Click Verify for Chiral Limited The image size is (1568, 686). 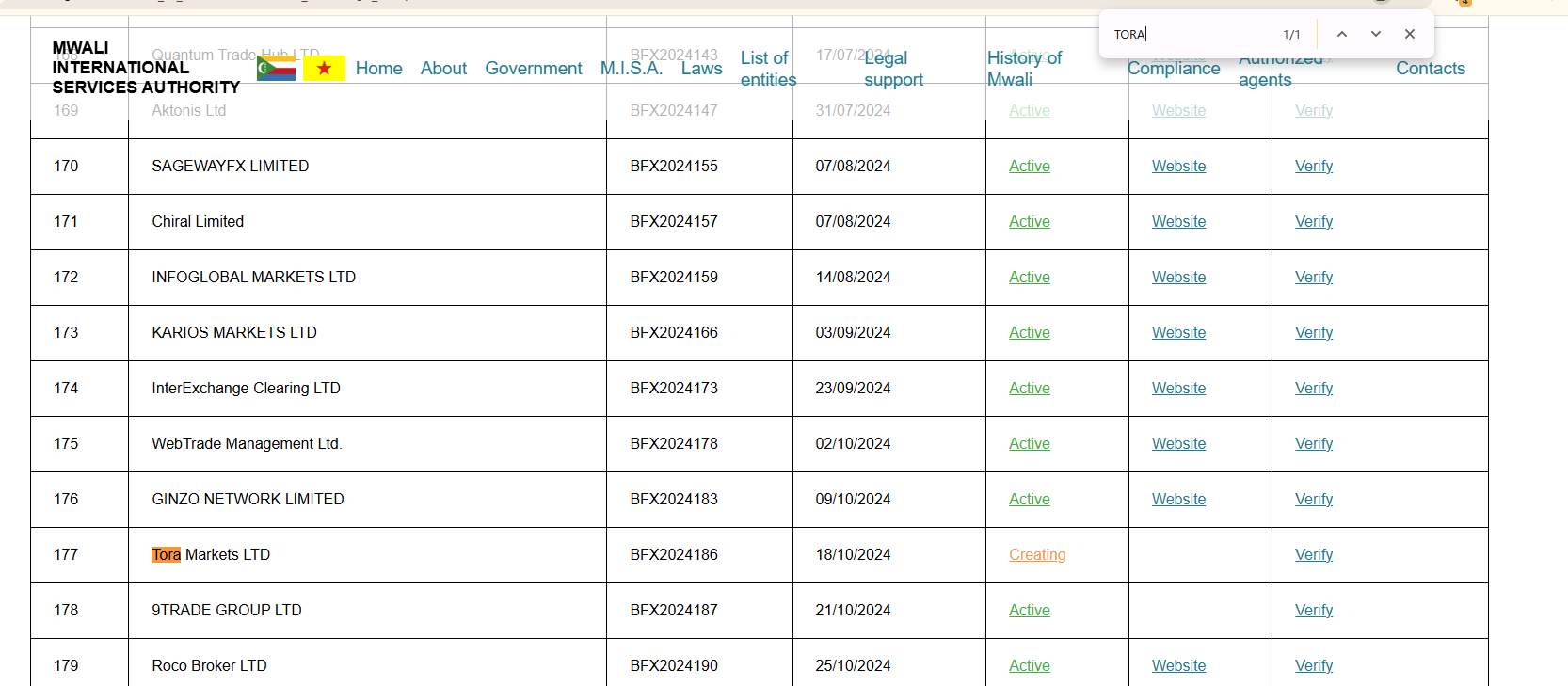tap(1314, 222)
